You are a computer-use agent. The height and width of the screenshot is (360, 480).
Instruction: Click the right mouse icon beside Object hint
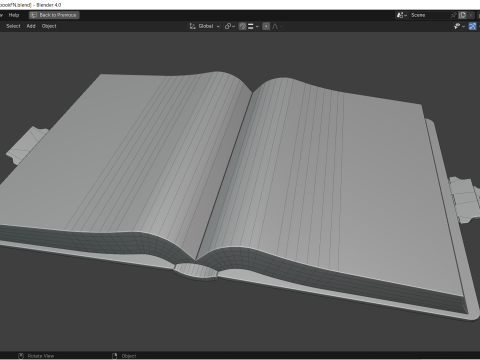pos(115,356)
